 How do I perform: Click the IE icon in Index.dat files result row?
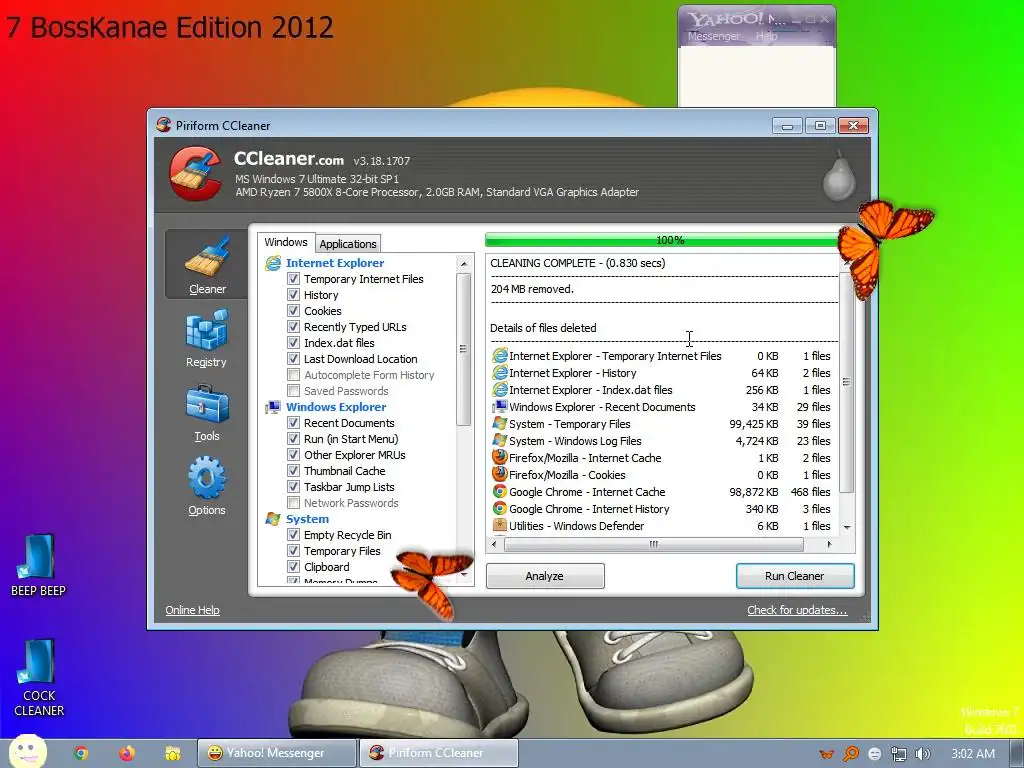click(500, 389)
